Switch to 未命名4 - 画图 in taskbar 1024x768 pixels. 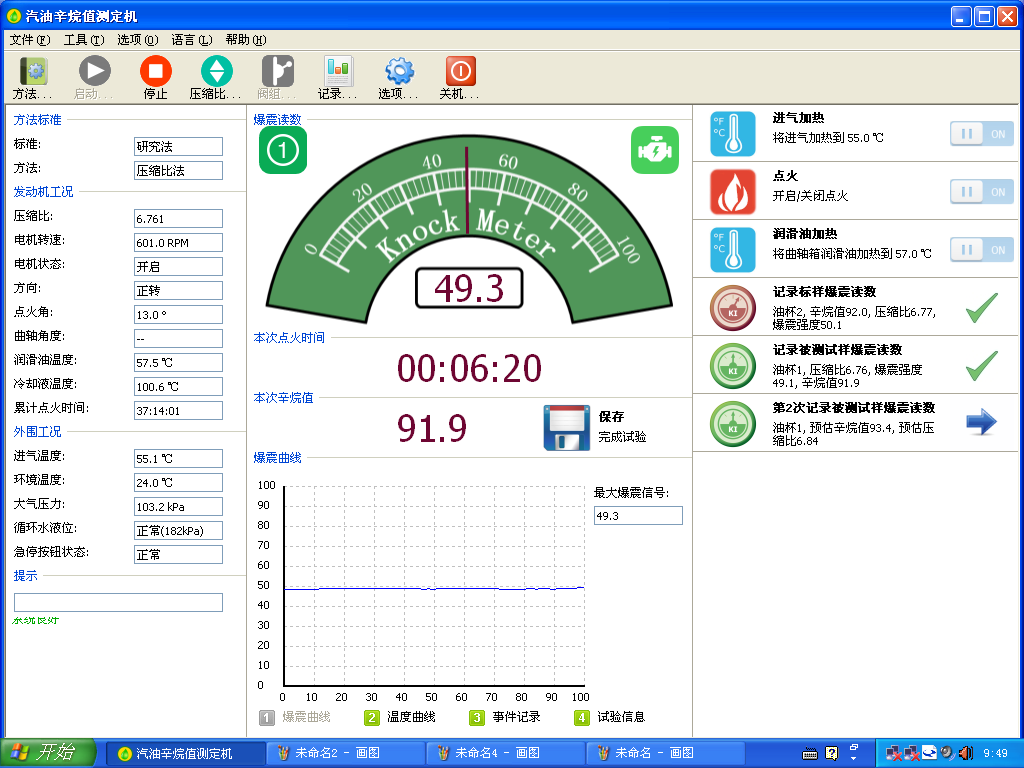click(x=505, y=753)
